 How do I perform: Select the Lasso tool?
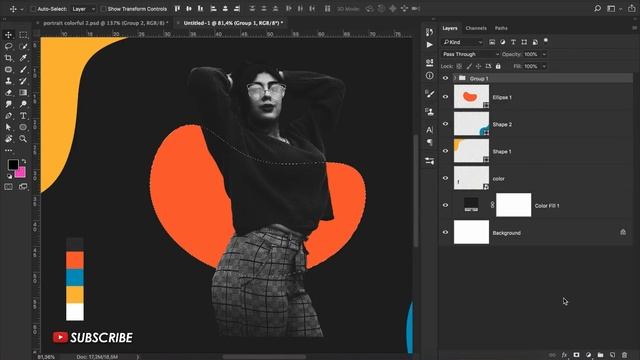(9, 46)
